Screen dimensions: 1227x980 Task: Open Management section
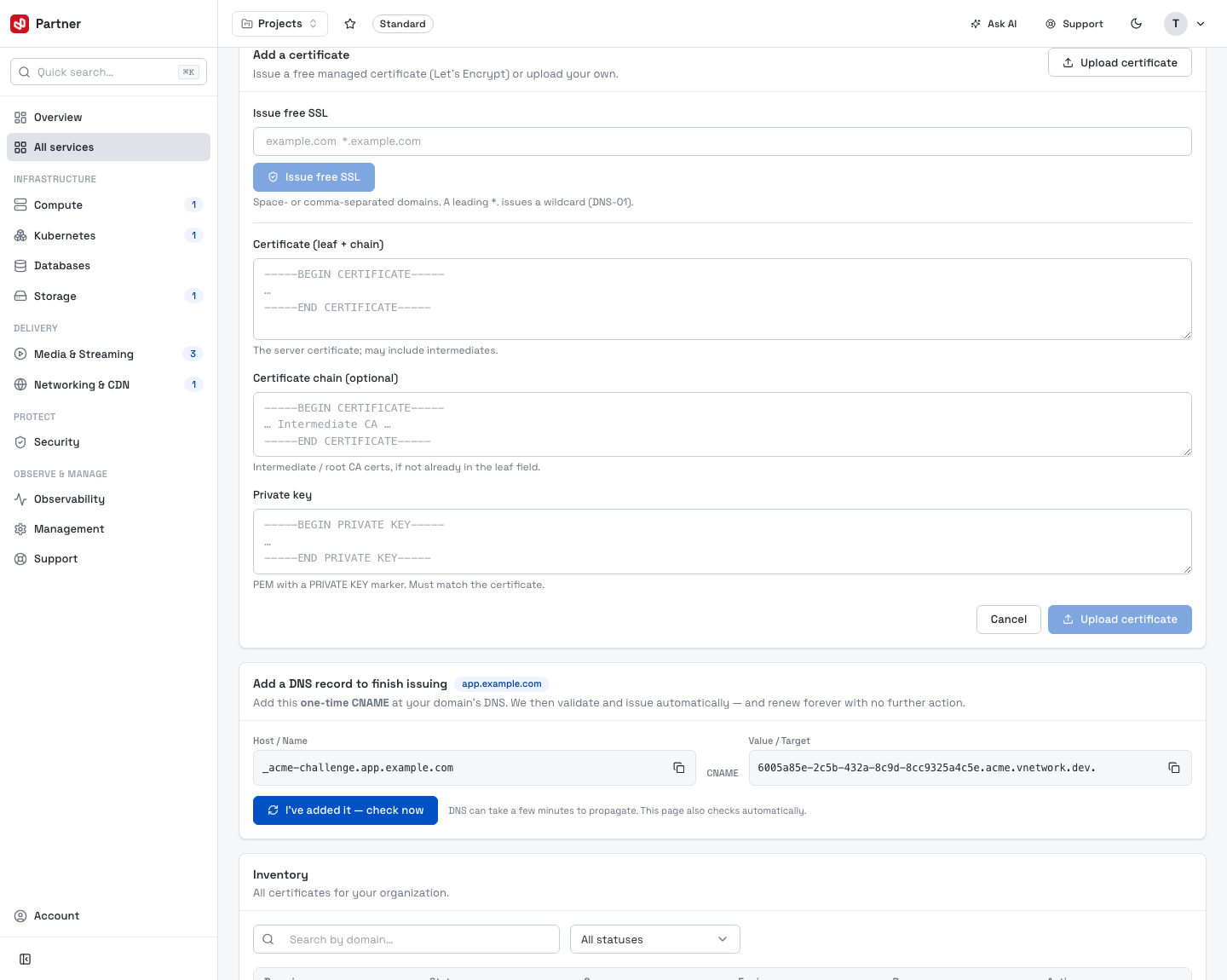tap(108, 529)
